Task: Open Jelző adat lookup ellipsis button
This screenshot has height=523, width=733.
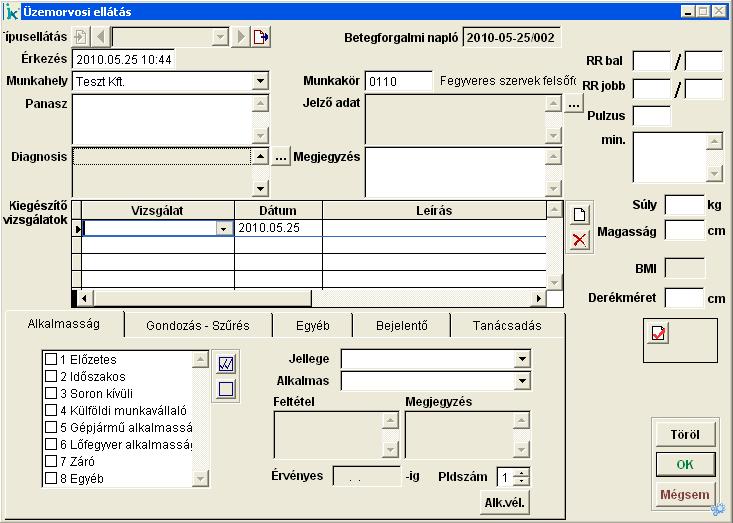Action: point(573,104)
